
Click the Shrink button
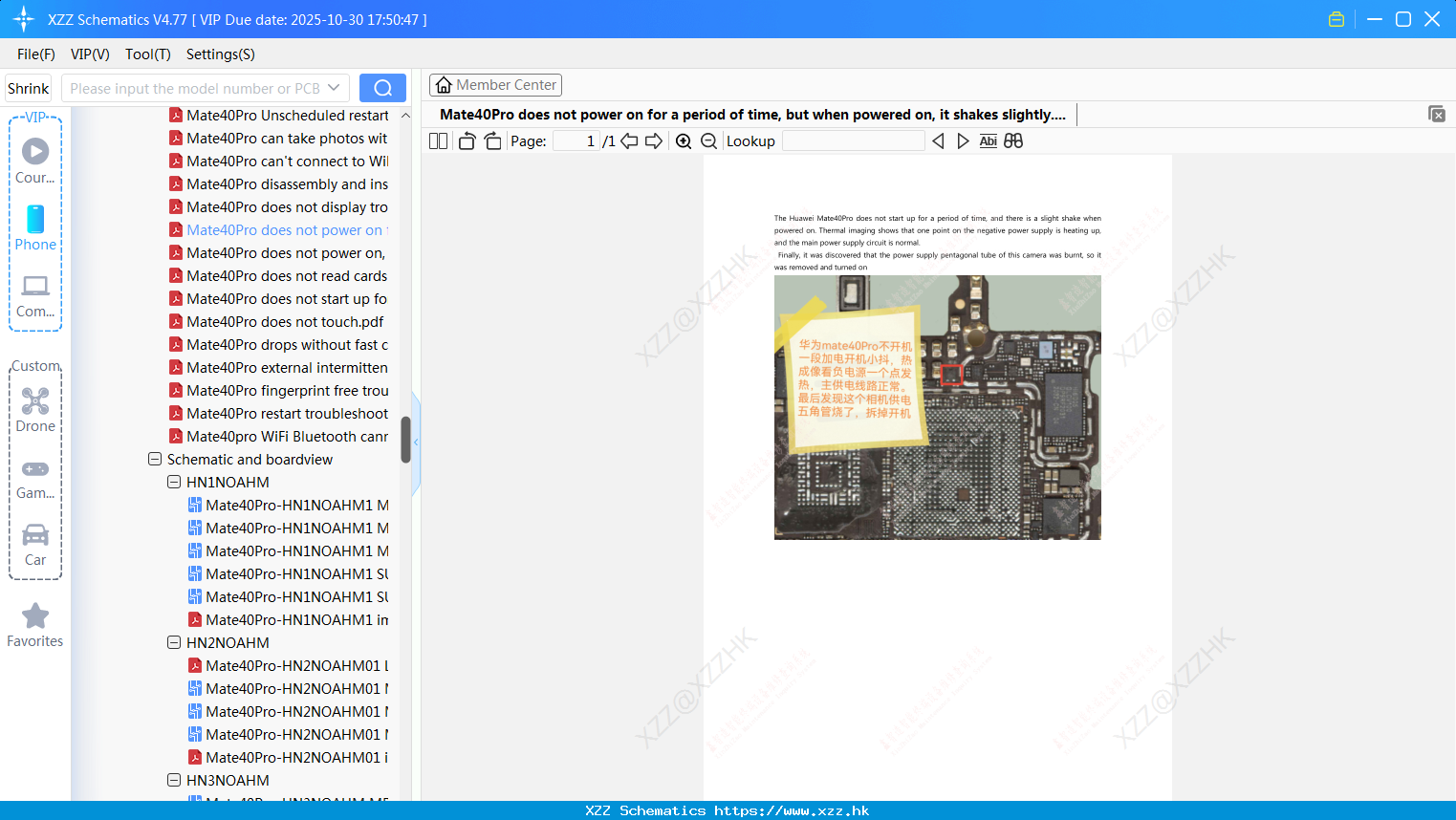click(x=28, y=88)
